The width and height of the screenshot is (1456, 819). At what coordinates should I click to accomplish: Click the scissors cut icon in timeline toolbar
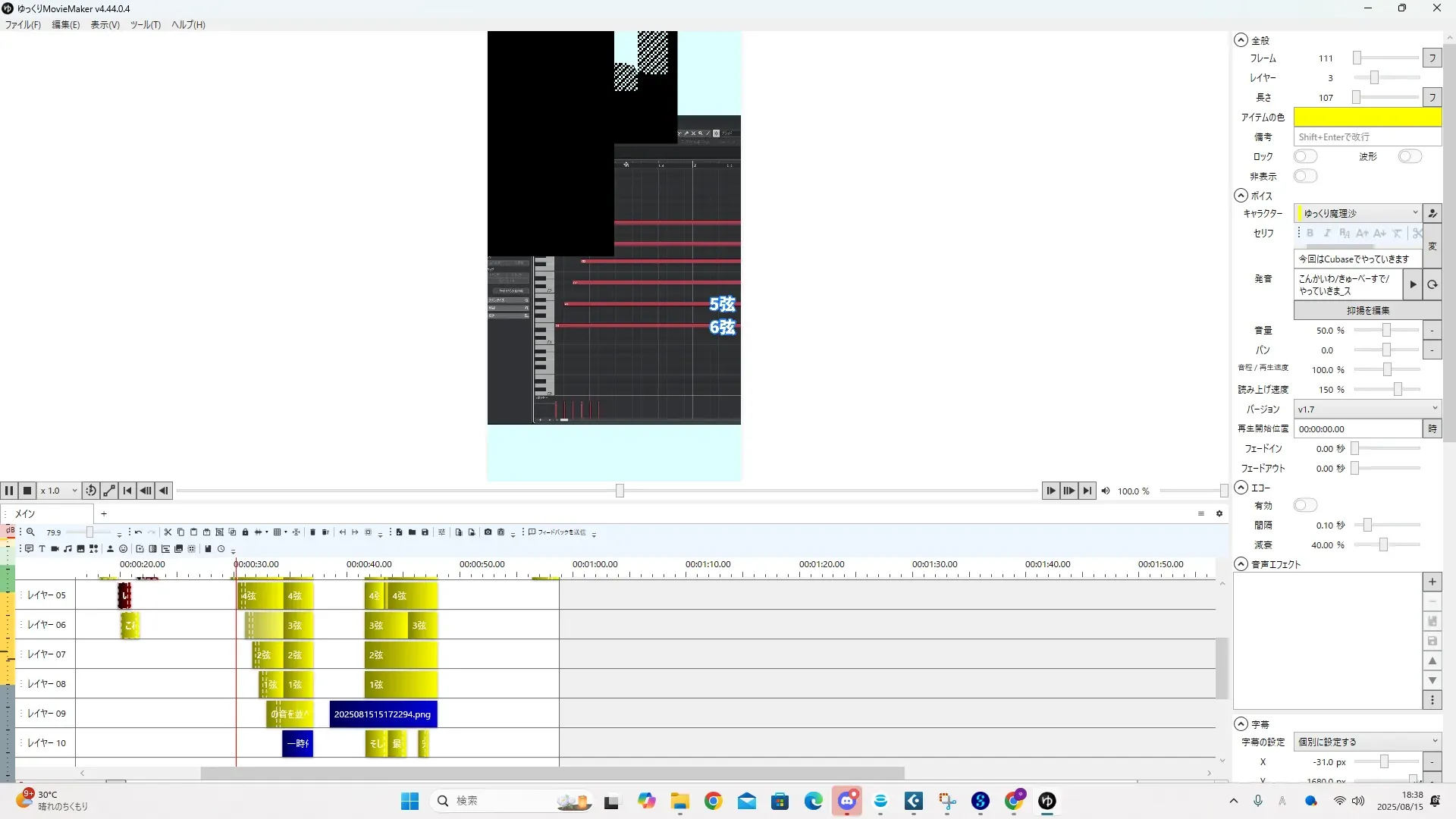click(168, 532)
